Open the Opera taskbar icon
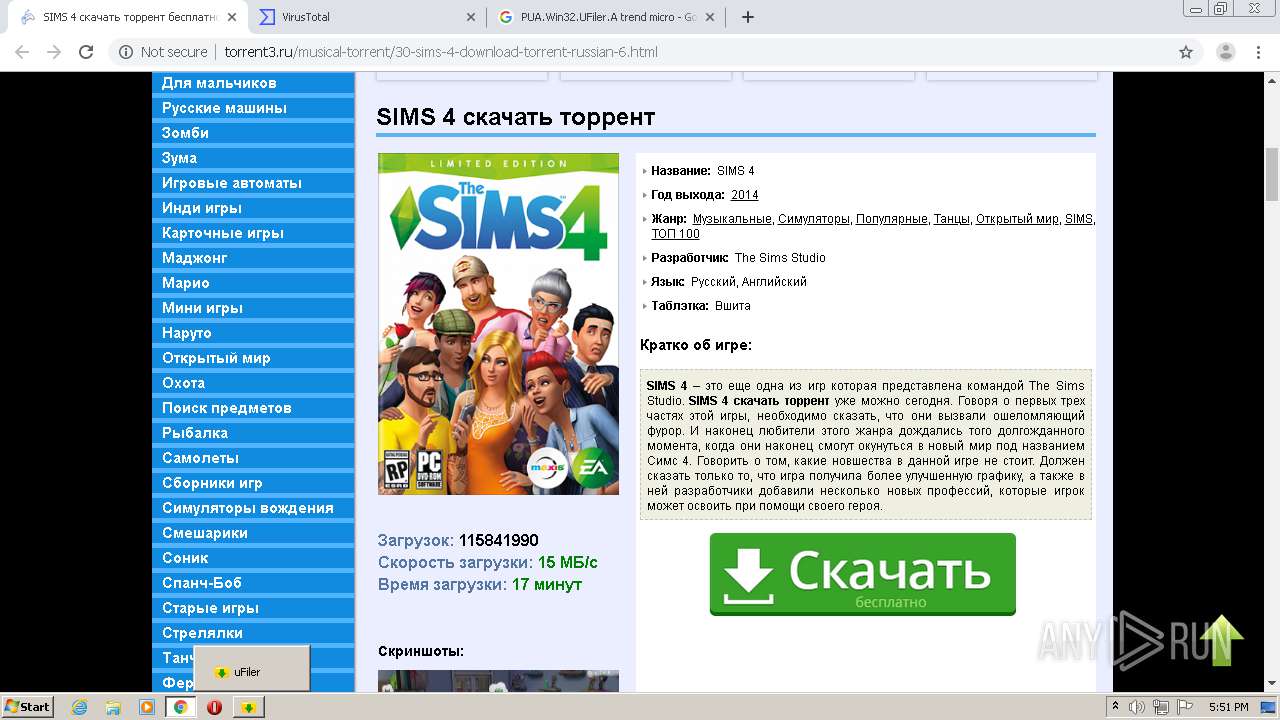This screenshot has height=720, width=1280. (x=214, y=707)
